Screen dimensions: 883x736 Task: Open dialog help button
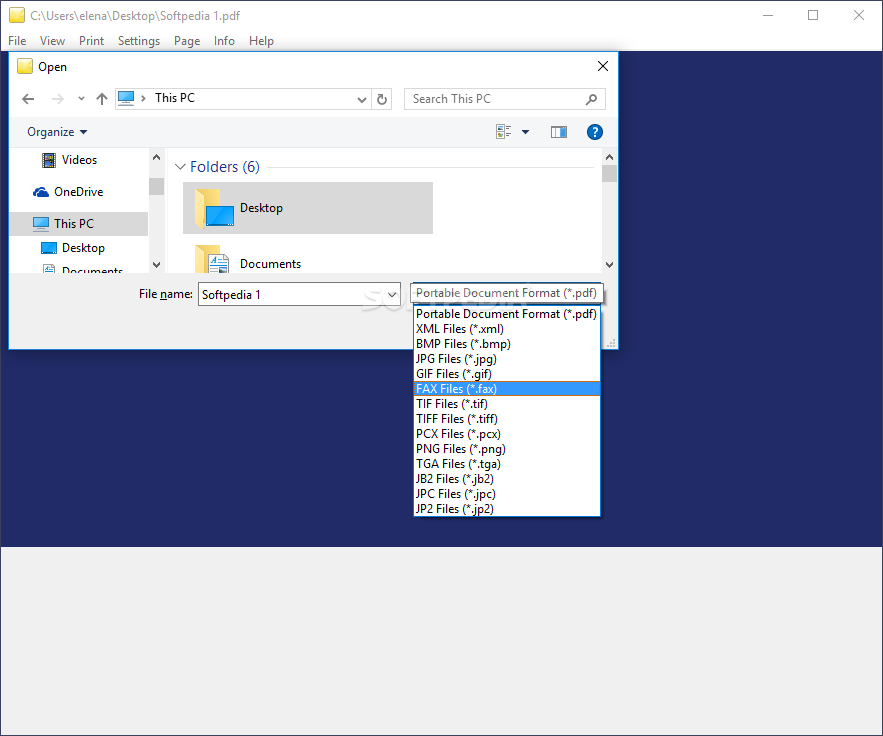click(595, 132)
